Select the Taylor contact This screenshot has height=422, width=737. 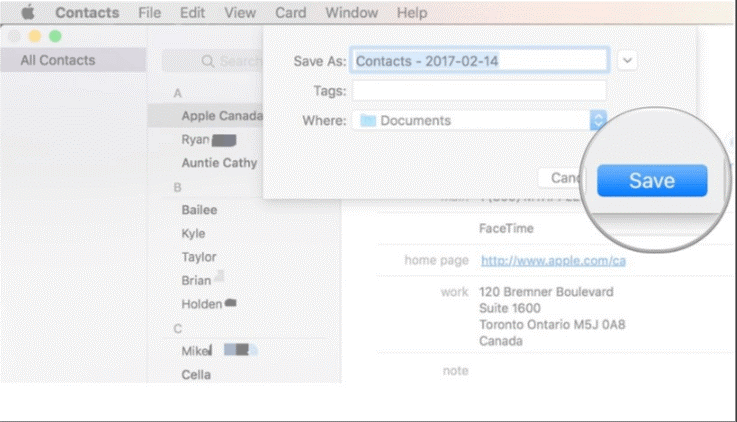199,257
